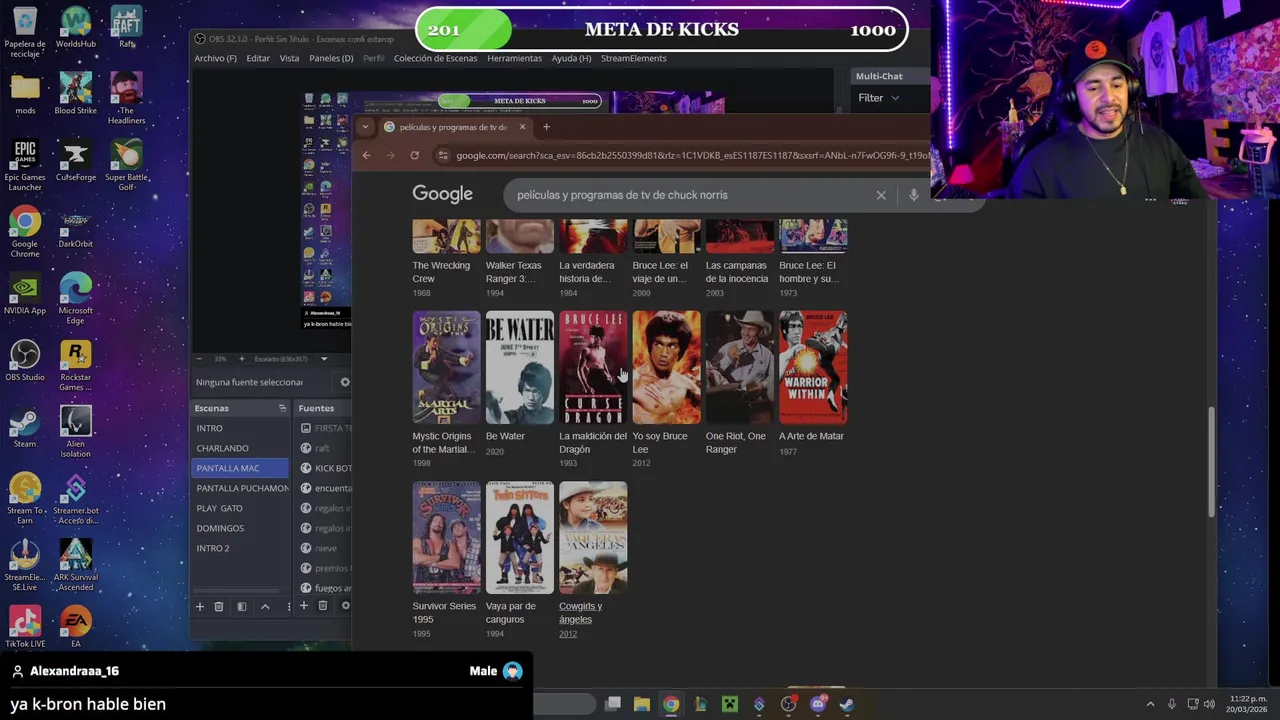Open Survivor Series 1995 poster
Viewport: 1280px width, 720px height.
(x=446, y=538)
